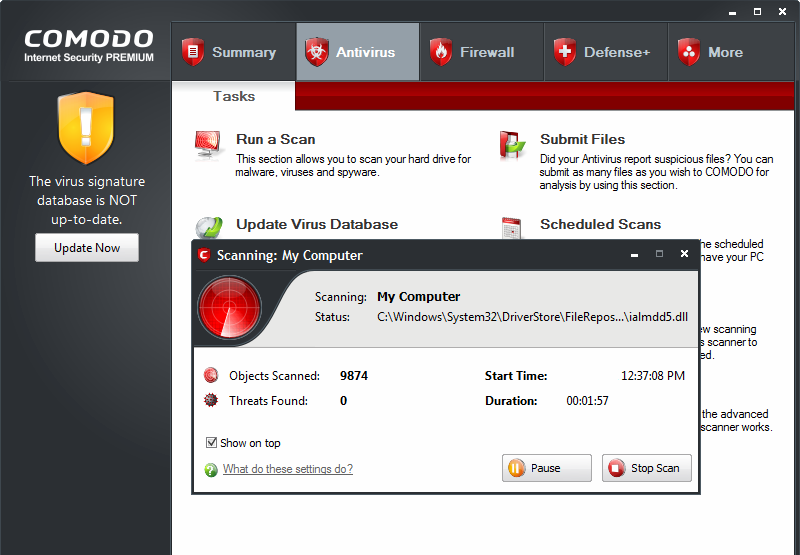Open Update Virus Database task

(x=317, y=224)
